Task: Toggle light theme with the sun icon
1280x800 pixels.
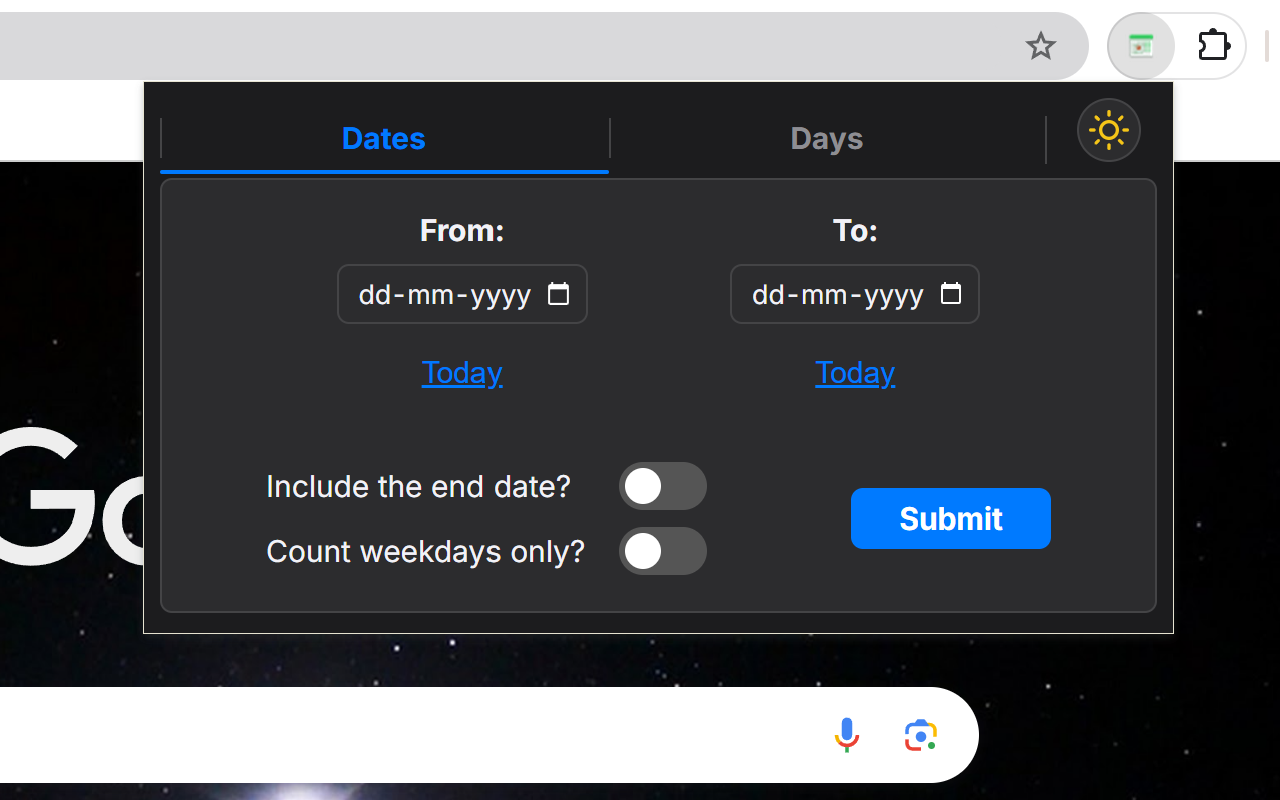Action: click(x=1108, y=130)
